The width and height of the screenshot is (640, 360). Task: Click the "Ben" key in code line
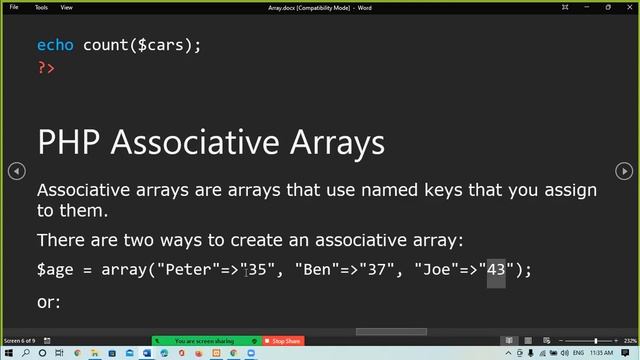click(316, 269)
